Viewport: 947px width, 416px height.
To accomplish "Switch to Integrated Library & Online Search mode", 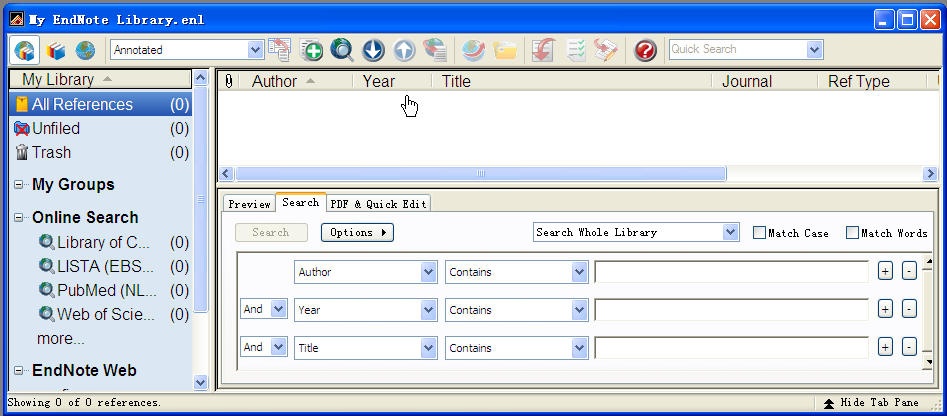I will point(25,50).
